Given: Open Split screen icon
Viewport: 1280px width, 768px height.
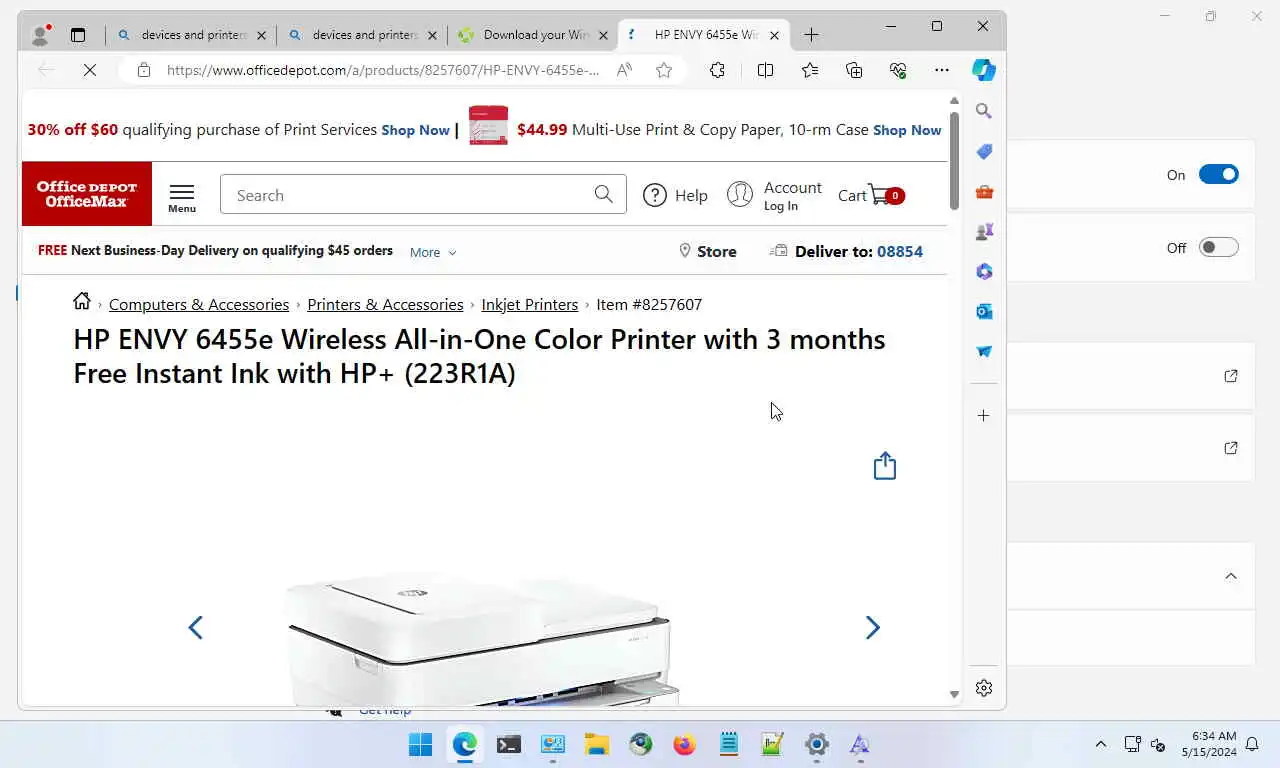Looking at the screenshot, I should [765, 70].
